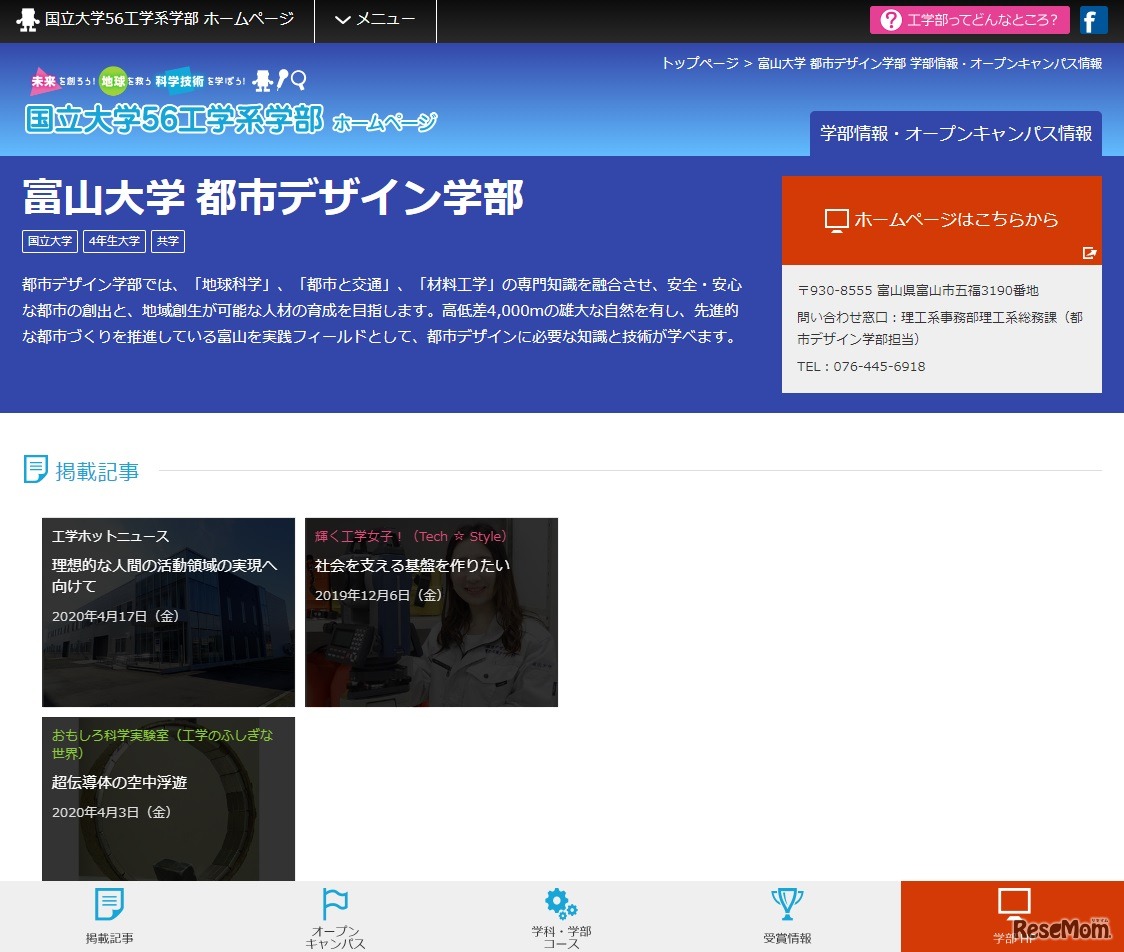Click the 掲載記事 document icon in bottom bar
Image resolution: width=1124 pixels, height=952 pixels.
pyautogui.click(x=109, y=904)
